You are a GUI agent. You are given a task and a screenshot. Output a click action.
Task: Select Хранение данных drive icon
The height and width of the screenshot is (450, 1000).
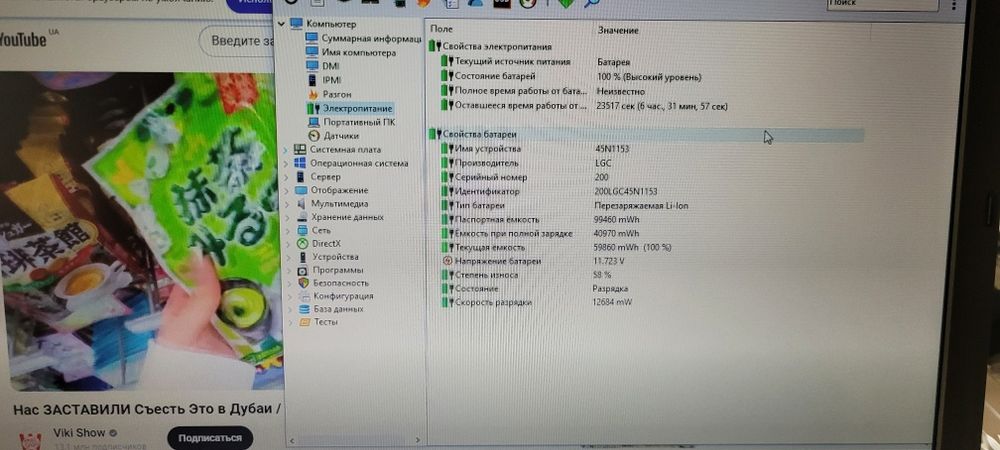[x=303, y=217]
